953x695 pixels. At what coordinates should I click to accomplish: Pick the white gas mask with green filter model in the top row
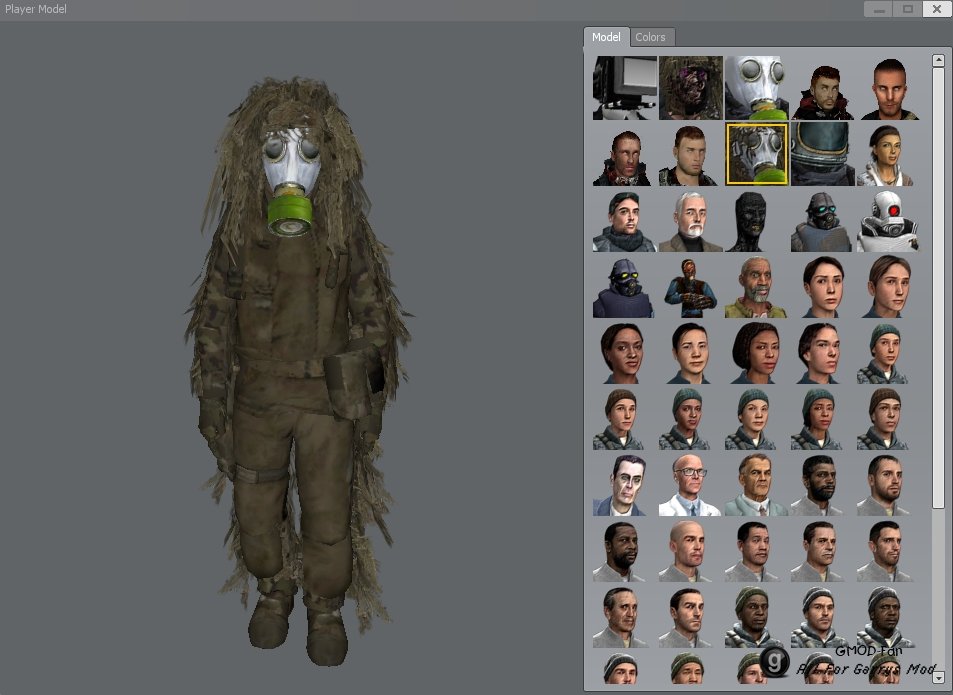[x=757, y=88]
